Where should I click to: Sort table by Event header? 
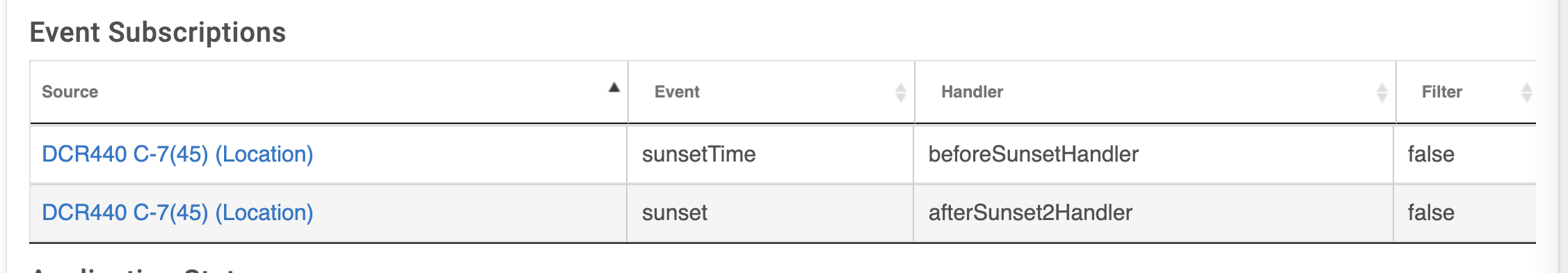tap(676, 92)
